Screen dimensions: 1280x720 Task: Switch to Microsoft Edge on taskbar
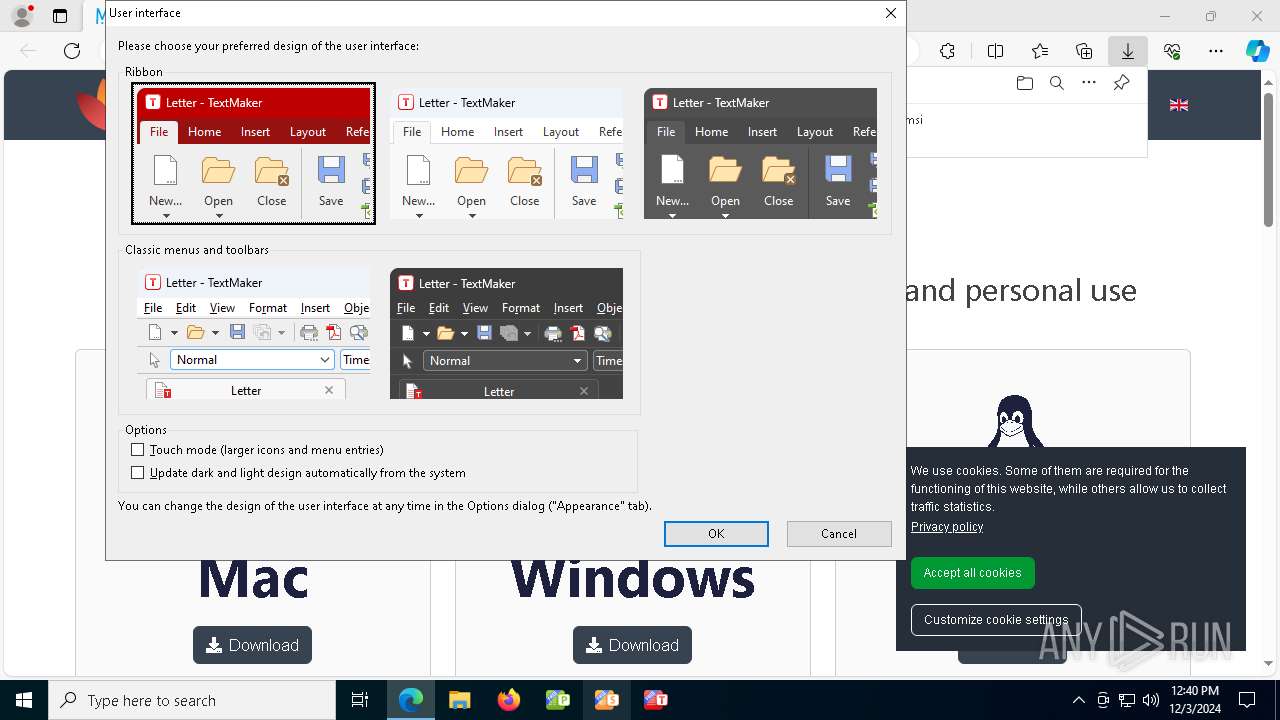coord(411,700)
